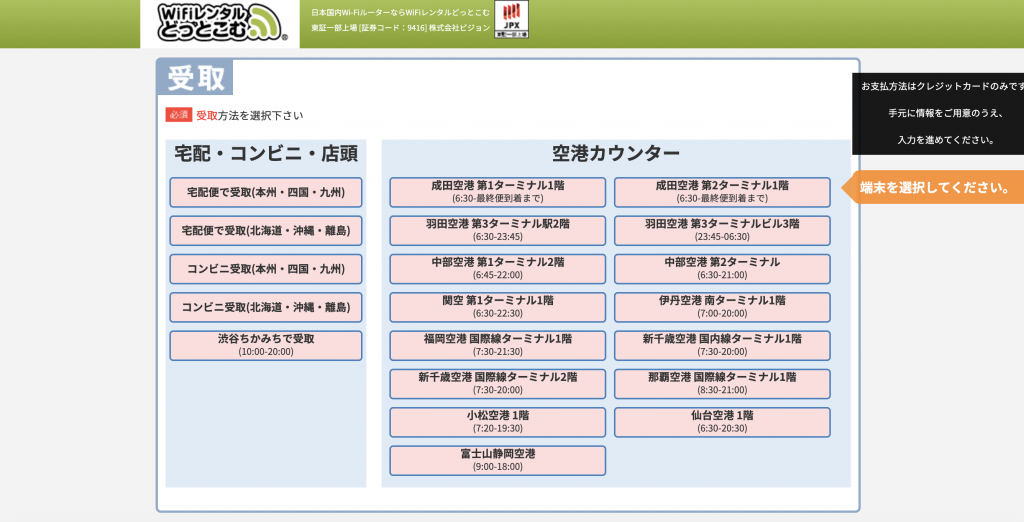Pick 小松空港 1階 counter

point(497,421)
